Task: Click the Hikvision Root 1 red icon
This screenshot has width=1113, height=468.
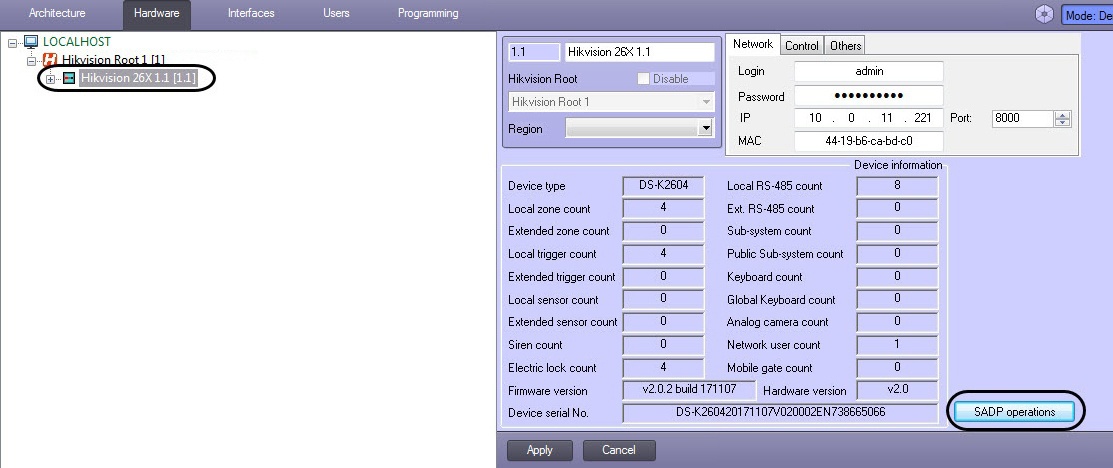Action: [50, 60]
